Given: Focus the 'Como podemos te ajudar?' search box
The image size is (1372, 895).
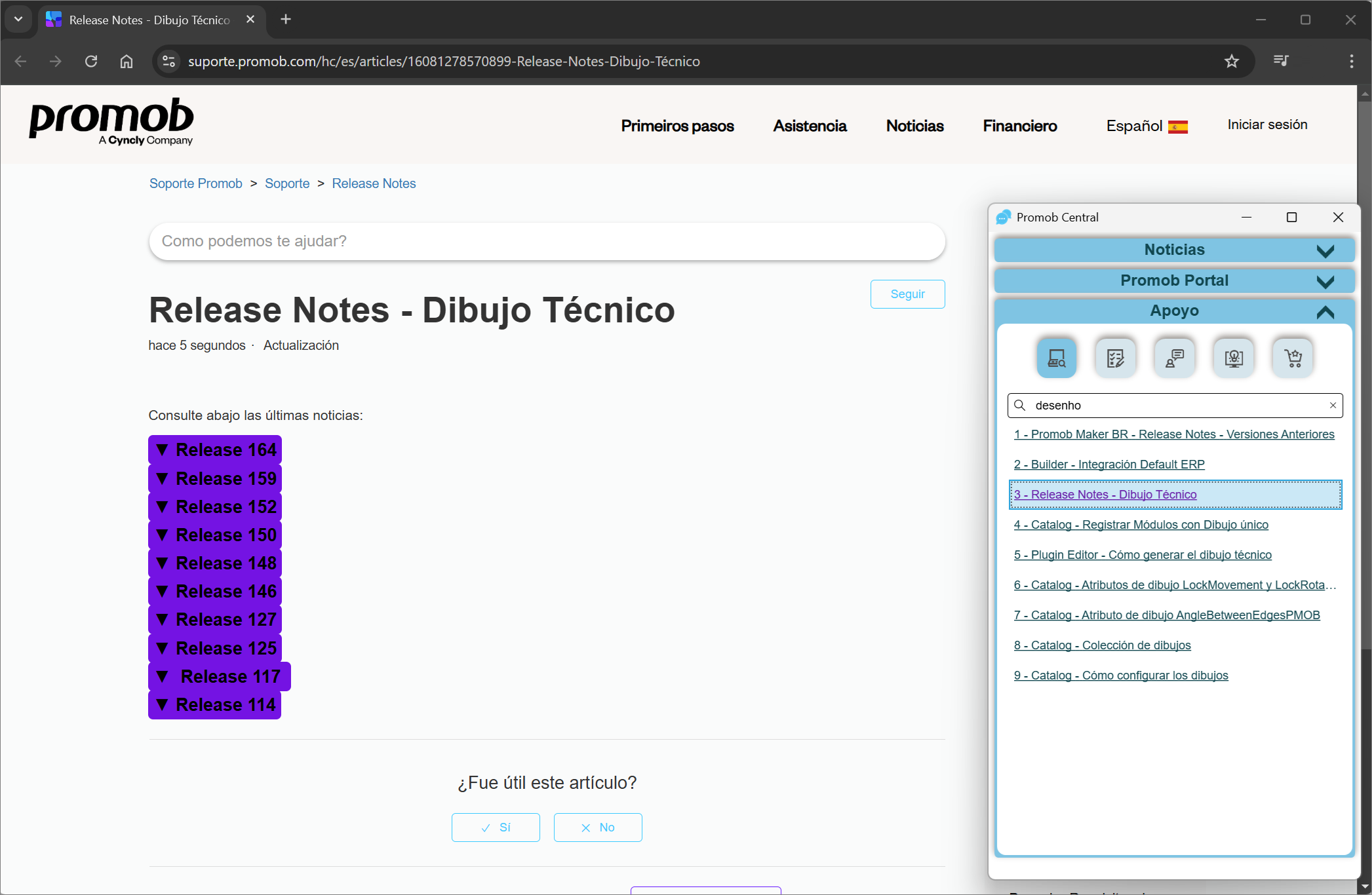Looking at the screenshot, I should [547, 241].
